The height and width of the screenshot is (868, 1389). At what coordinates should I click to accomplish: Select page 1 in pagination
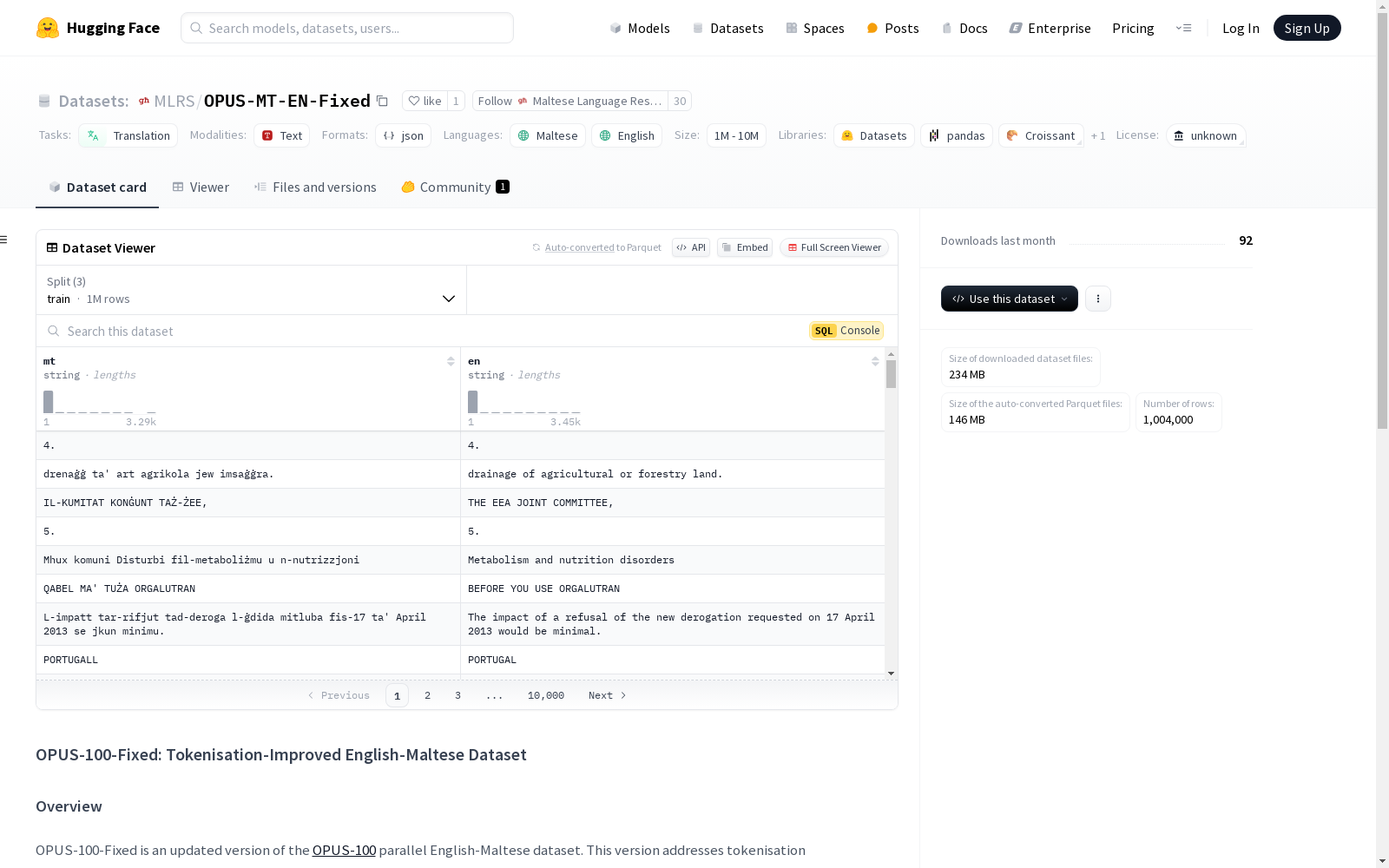click(397, 695)
